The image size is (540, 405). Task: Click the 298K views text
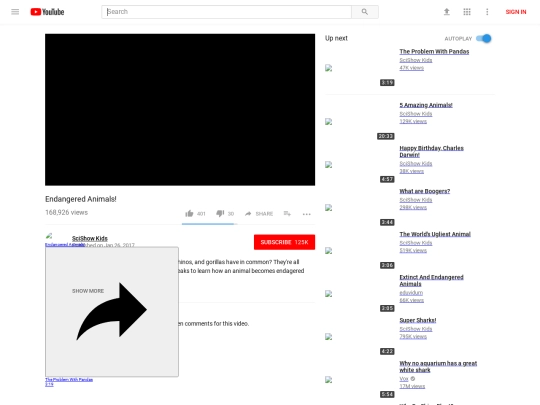point(413,207)
